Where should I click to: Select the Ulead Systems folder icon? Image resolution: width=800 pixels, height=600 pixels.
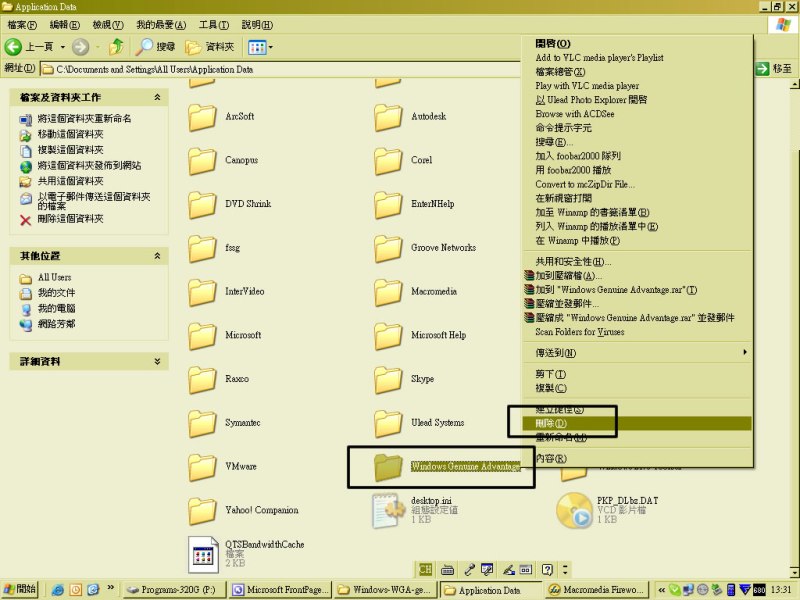(x=388, y=423)
